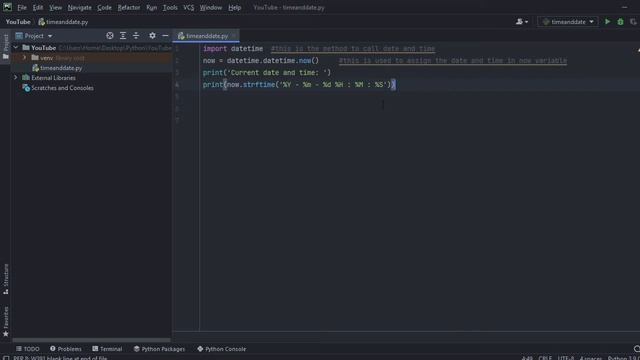The image size is (640, 360).
Task: Expand External Libraries node
Action: coord(16,78)
